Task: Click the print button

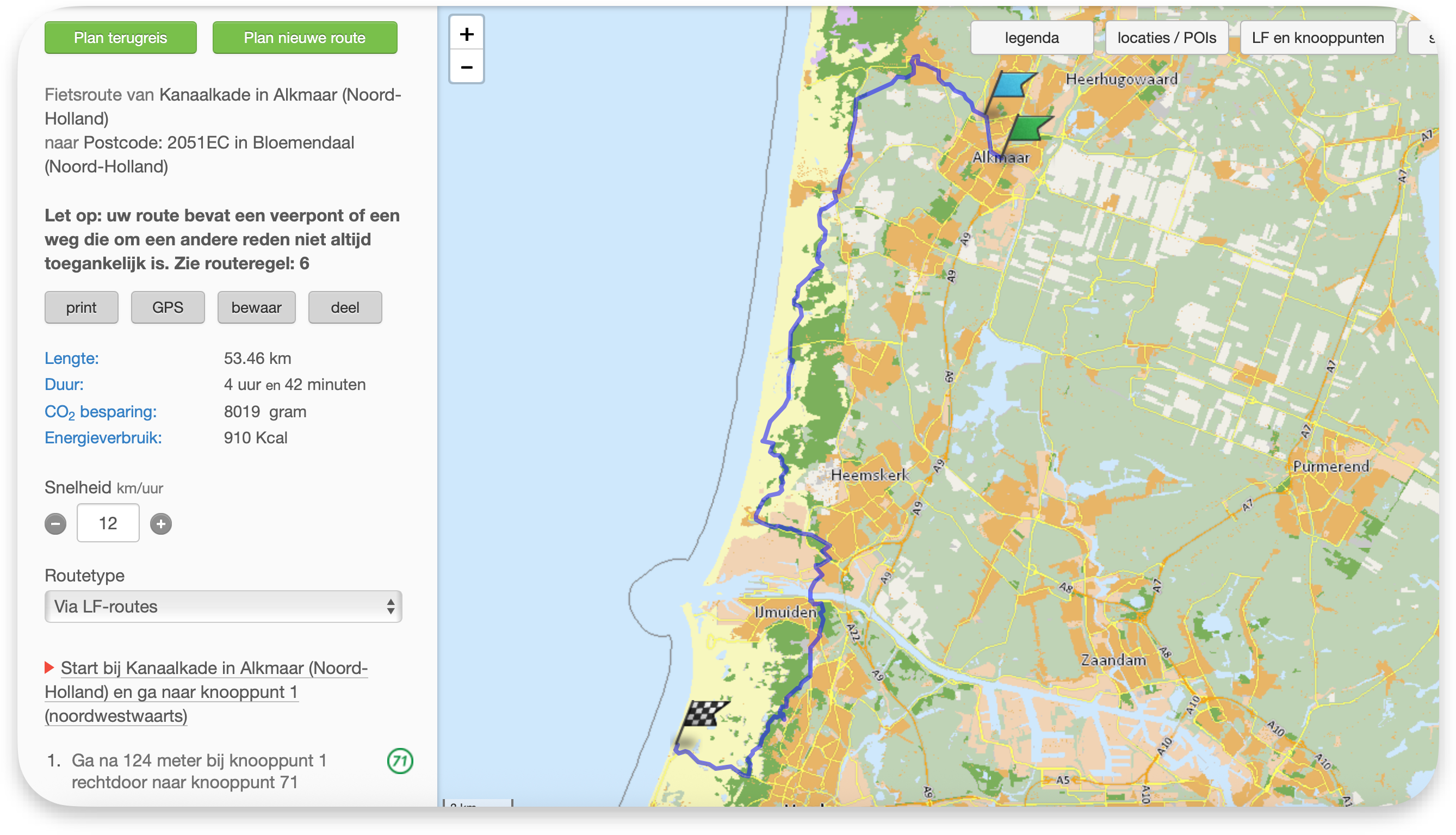Action: tap(82, 307)
